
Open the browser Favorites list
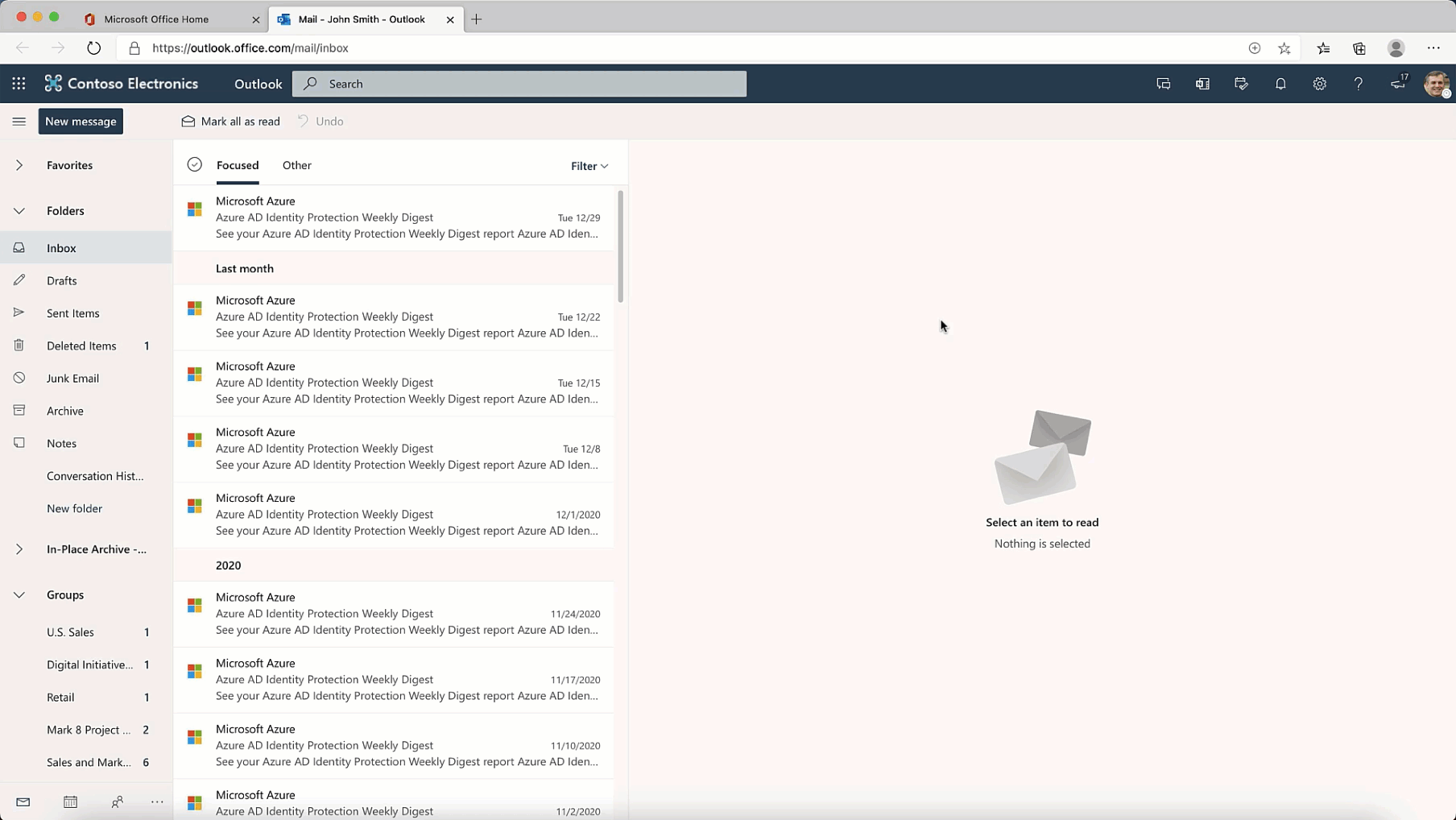point(1323,48)
